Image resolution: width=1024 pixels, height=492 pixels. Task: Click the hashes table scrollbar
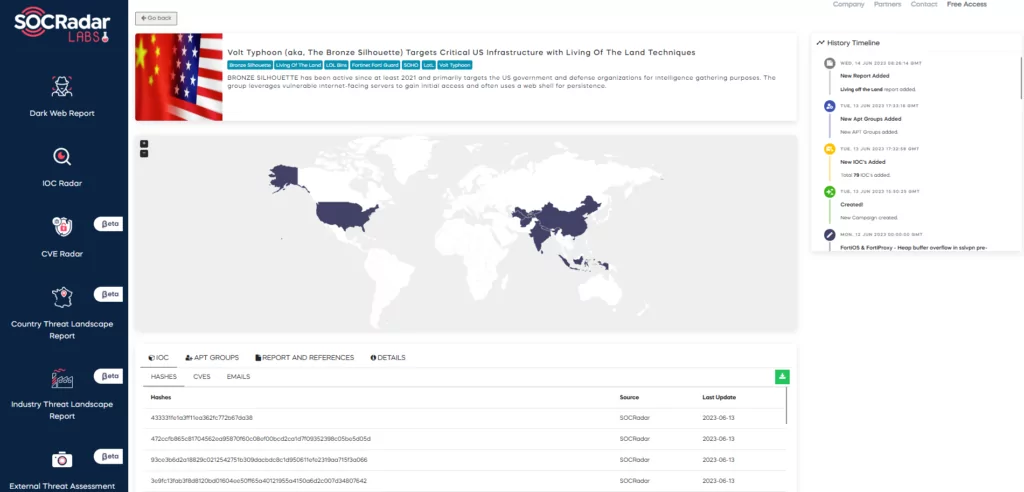786,405
